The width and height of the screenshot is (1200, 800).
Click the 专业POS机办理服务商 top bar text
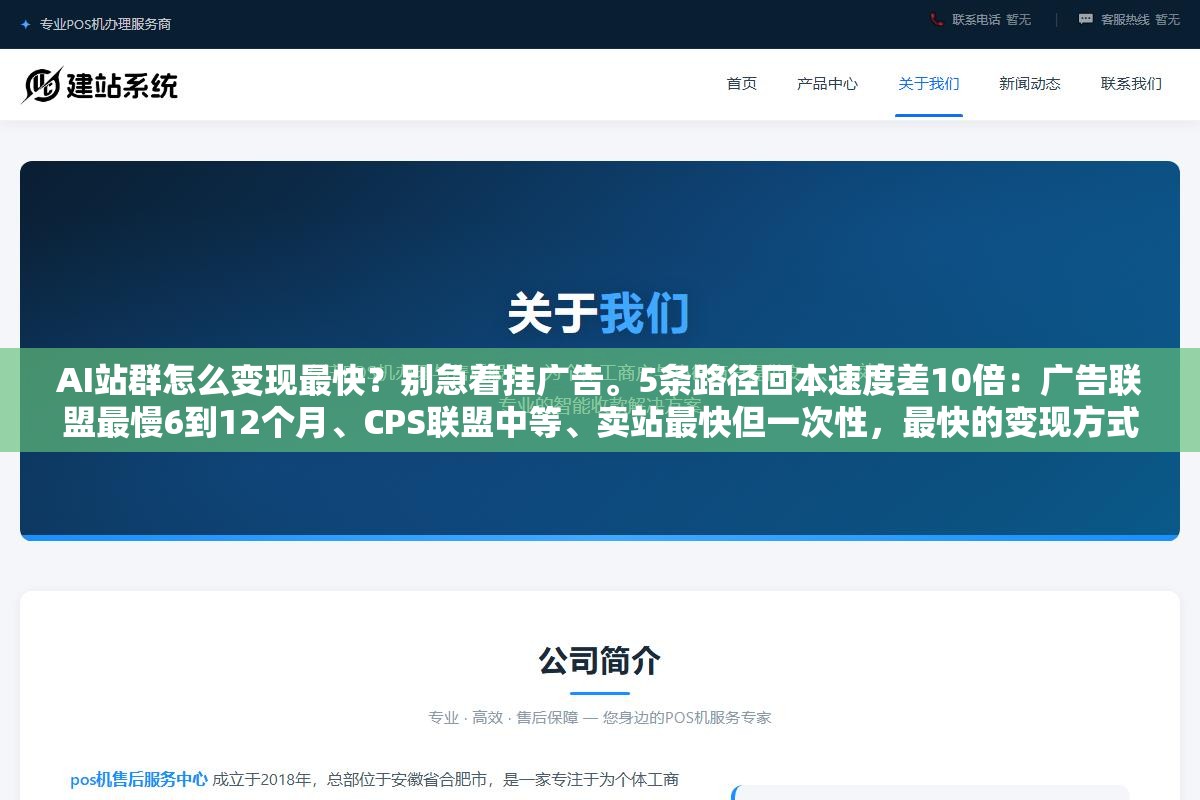tap(105, 24)
